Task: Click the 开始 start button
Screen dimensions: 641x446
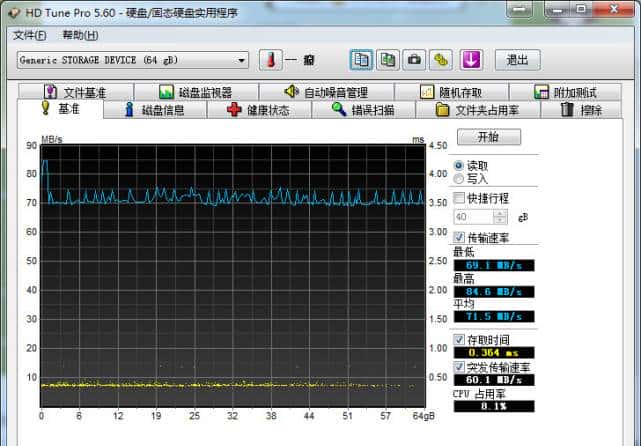Action: pyautogui.click(x=489, y=137)
